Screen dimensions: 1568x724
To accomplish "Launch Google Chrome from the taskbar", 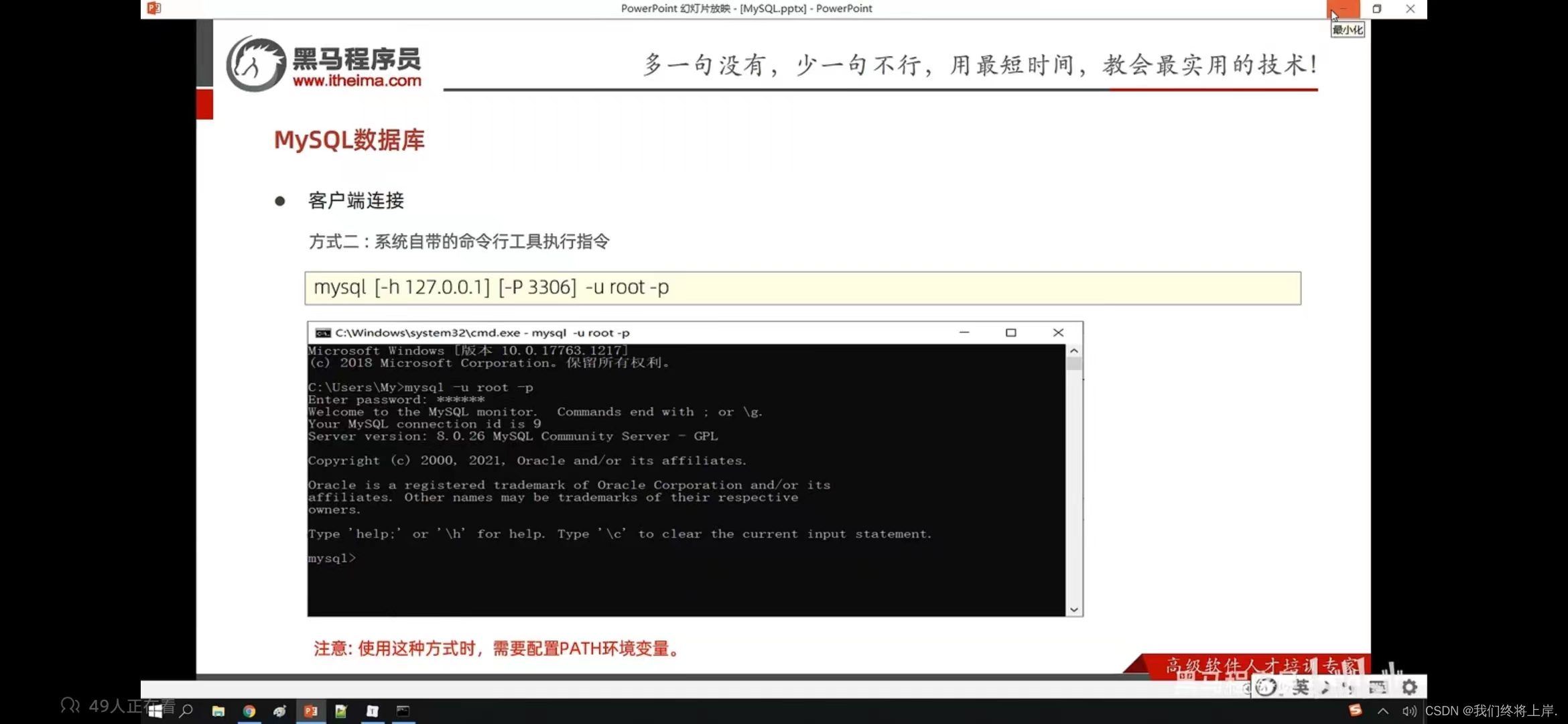I will pos(249,711).
